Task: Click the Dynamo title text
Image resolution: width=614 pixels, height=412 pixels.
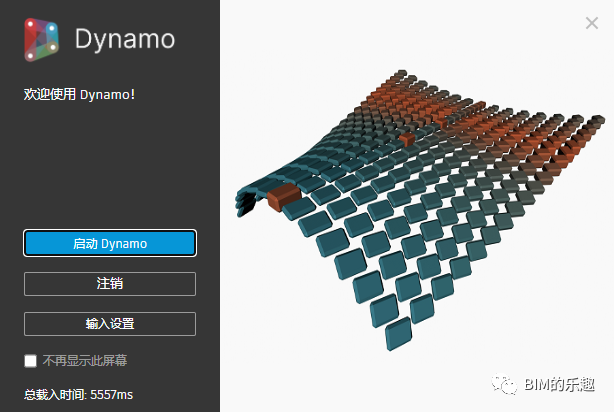Action: click(125, 40)
